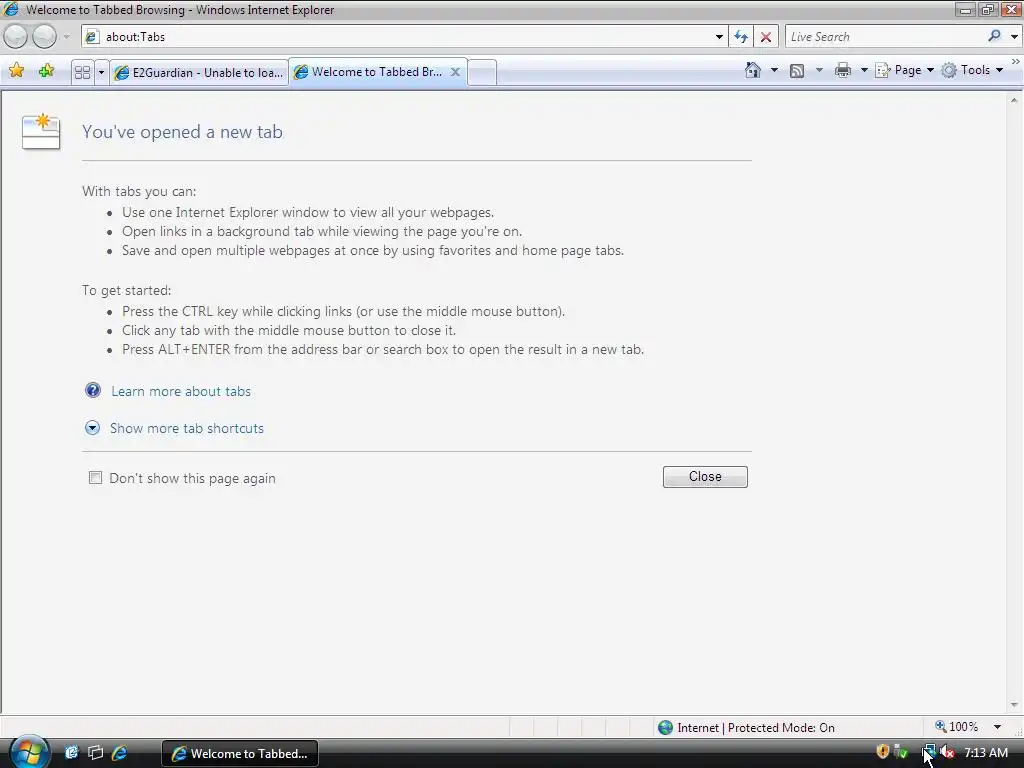1024x768 pixels.
Task: Click the help question mark icon
Action: point(93,391)
